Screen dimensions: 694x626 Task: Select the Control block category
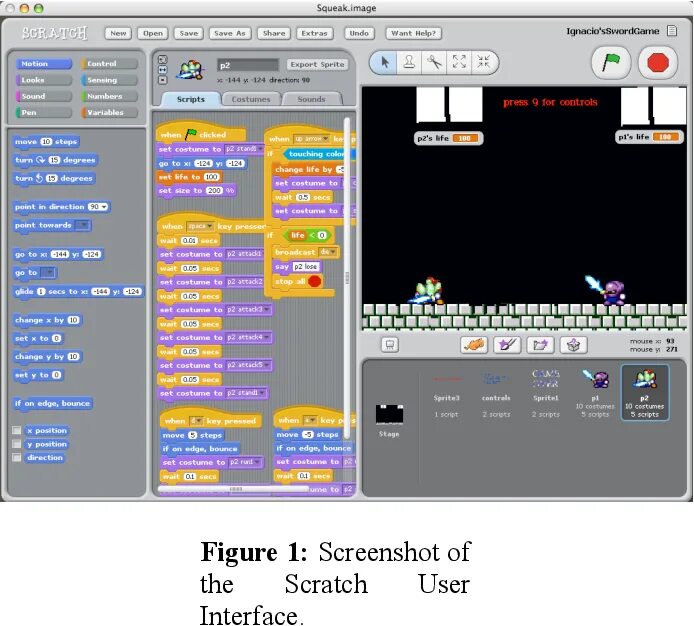point(109,64)
